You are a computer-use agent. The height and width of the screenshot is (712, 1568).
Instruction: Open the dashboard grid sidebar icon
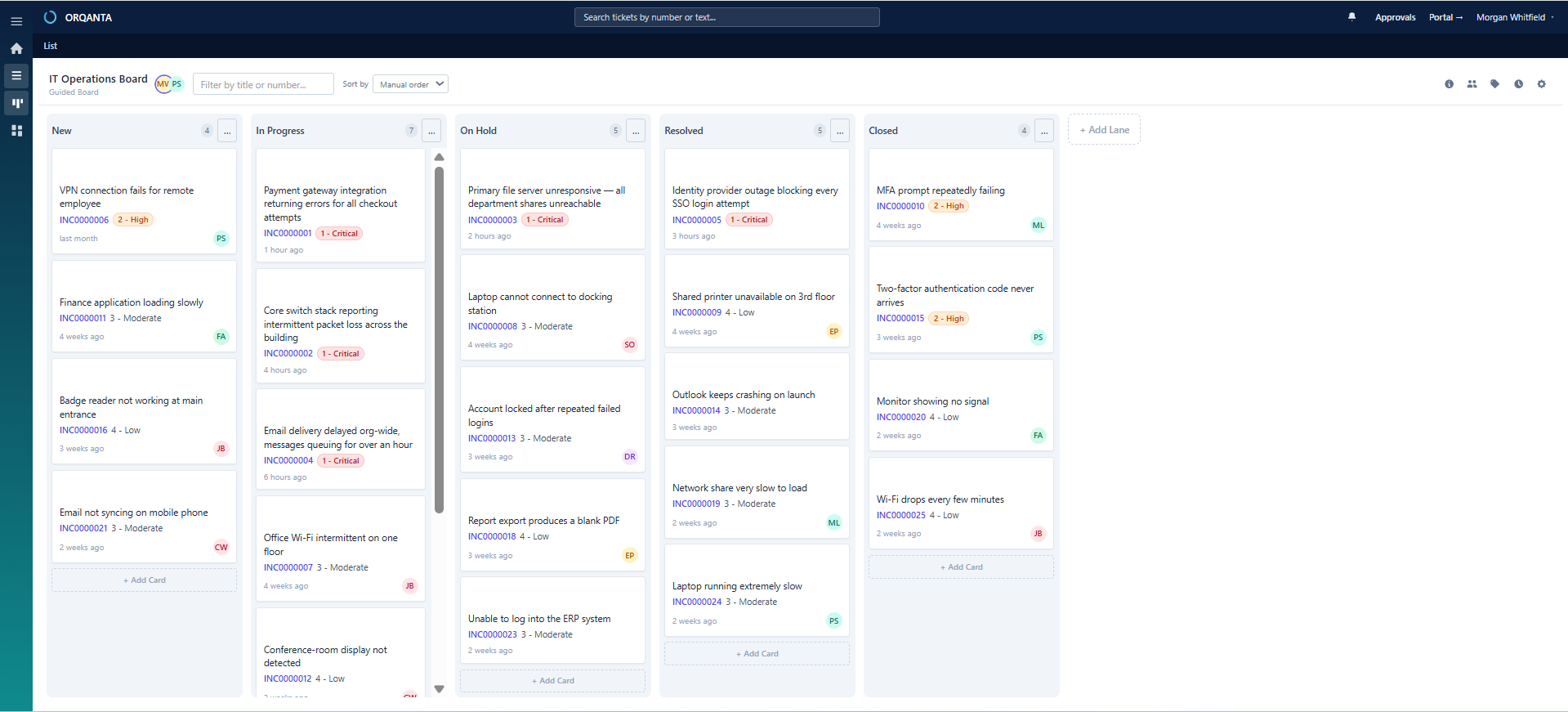[16, 131]
